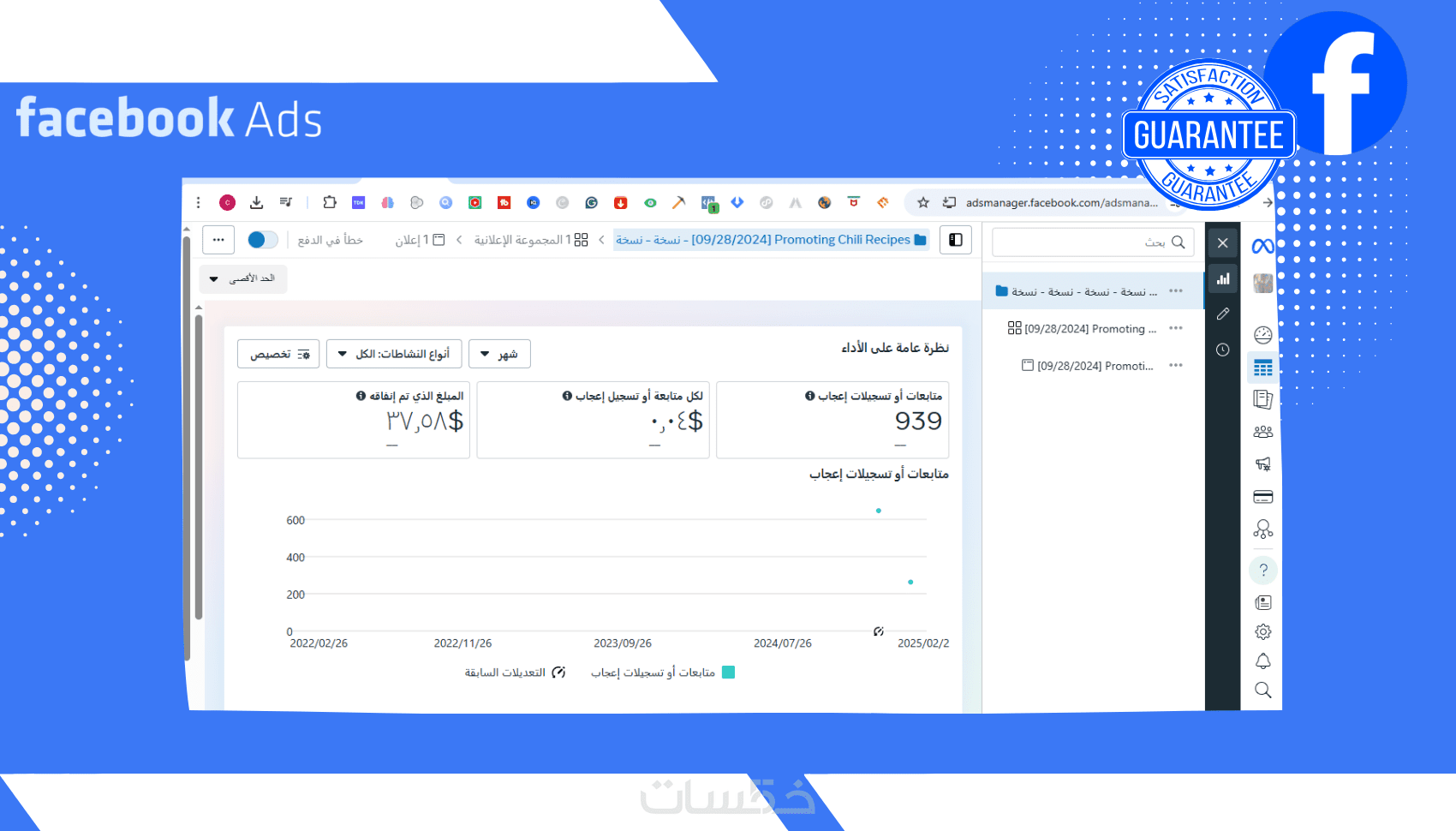The width and height of the screenshot is (1456, 831).
Task: Click the browser profile avatar C
Action: coord(227,203)
